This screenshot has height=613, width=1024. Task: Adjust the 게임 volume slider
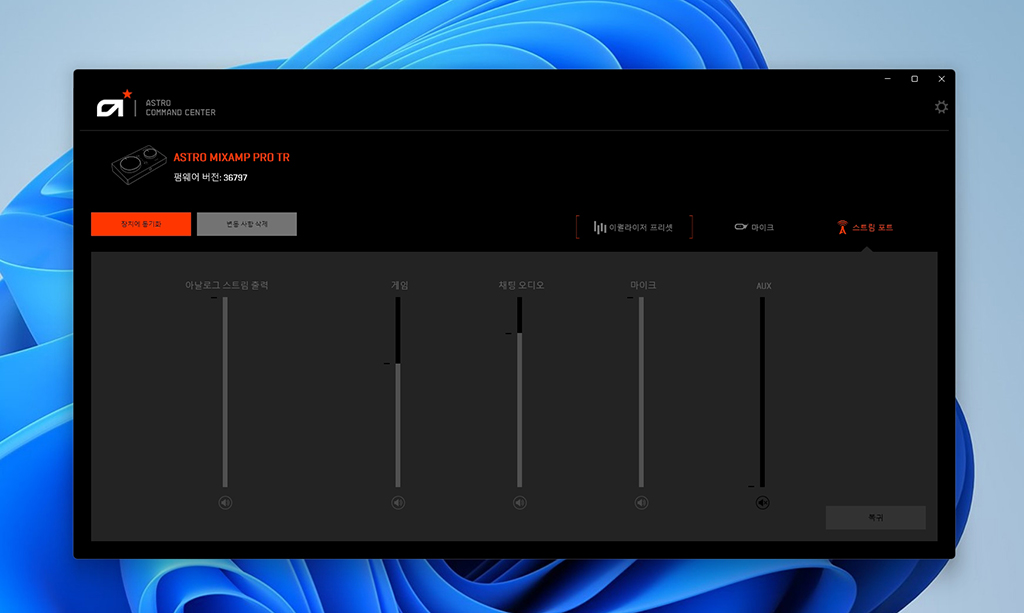(x=398, y=392)
